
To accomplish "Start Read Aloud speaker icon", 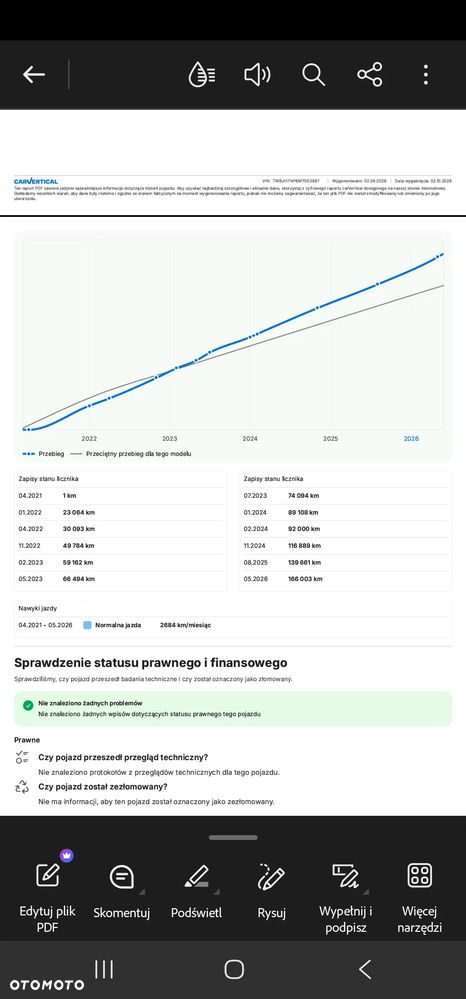I will (x=258, y=75).
